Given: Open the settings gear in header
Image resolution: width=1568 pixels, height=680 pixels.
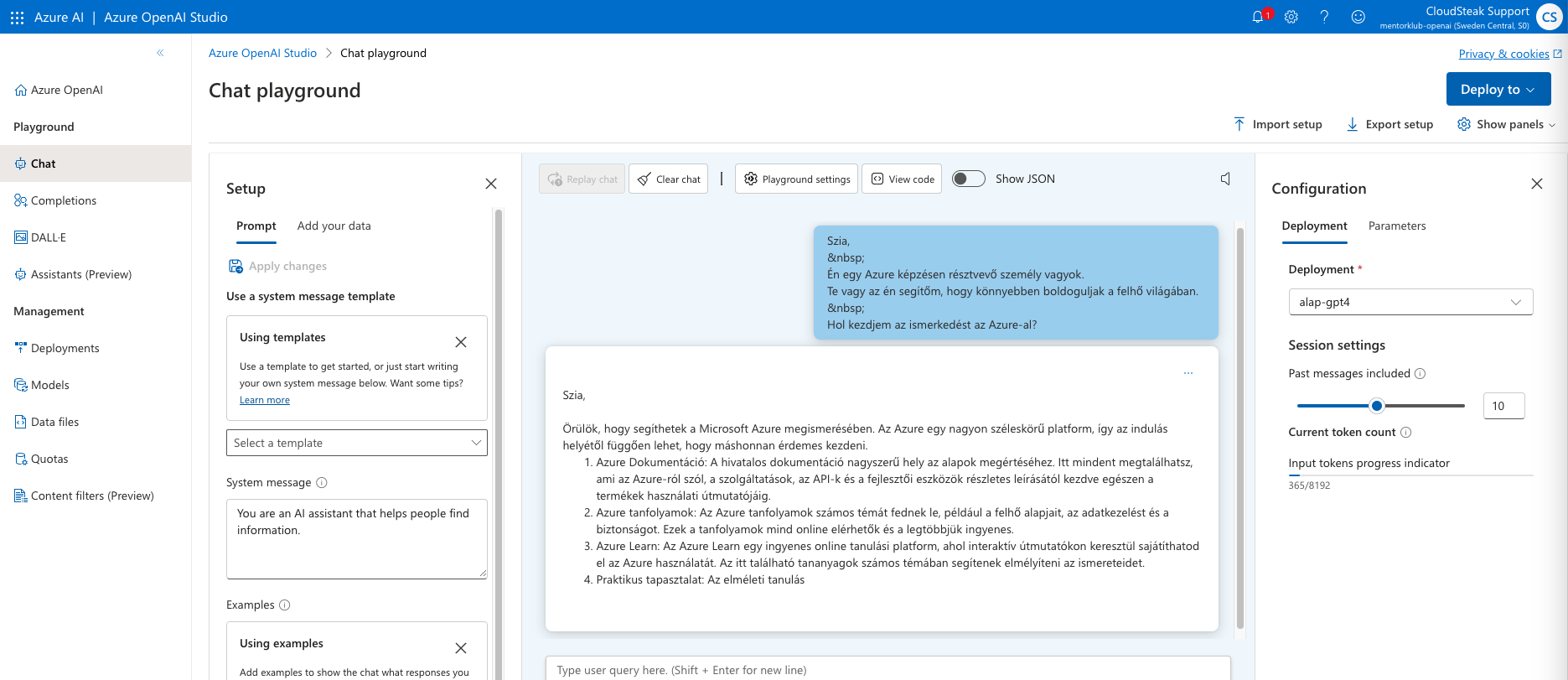Looking at the screenshot, I should click(x=1291, y=17).
